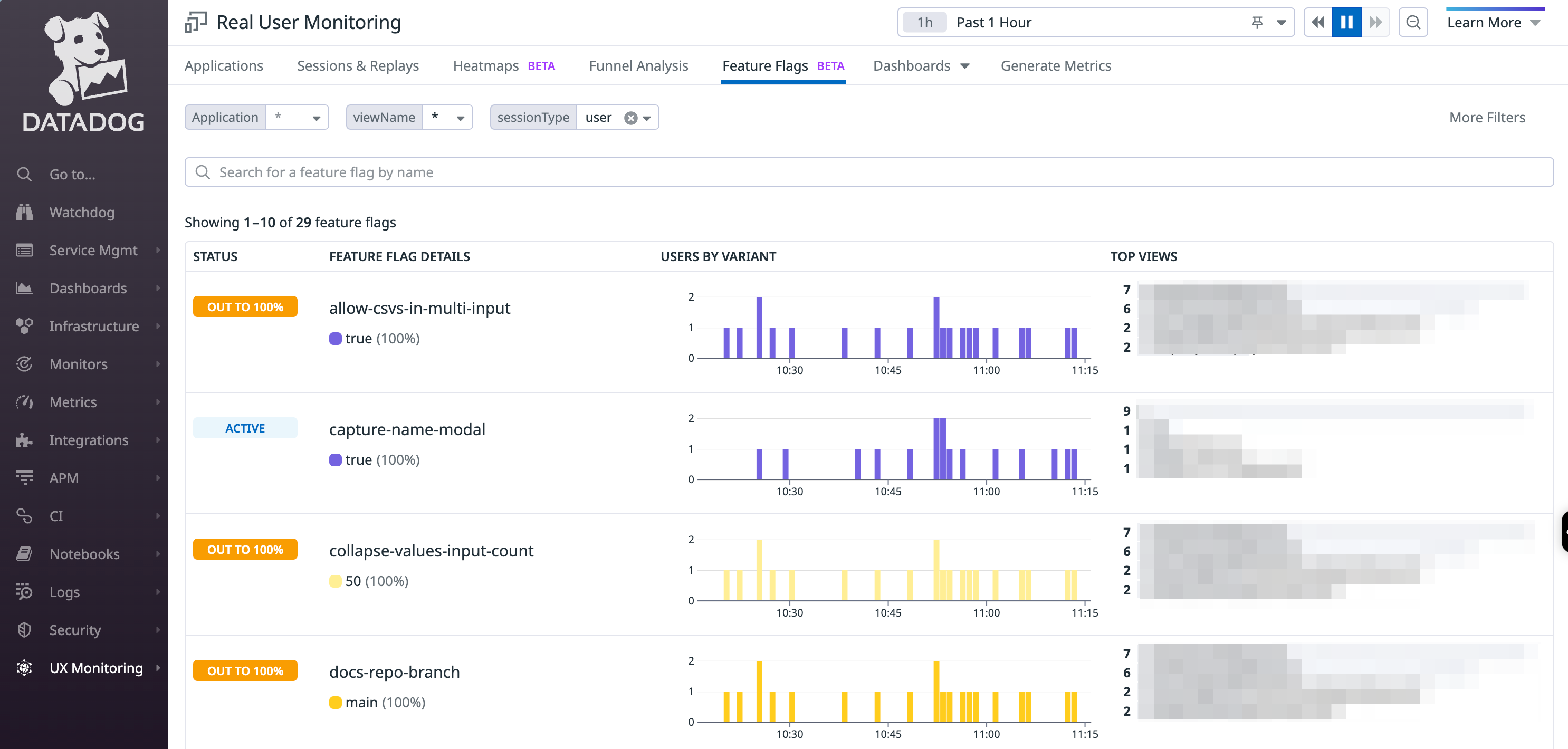Expand the viewName filter dropdown
1568x749 pixels.
coord(462,117)
